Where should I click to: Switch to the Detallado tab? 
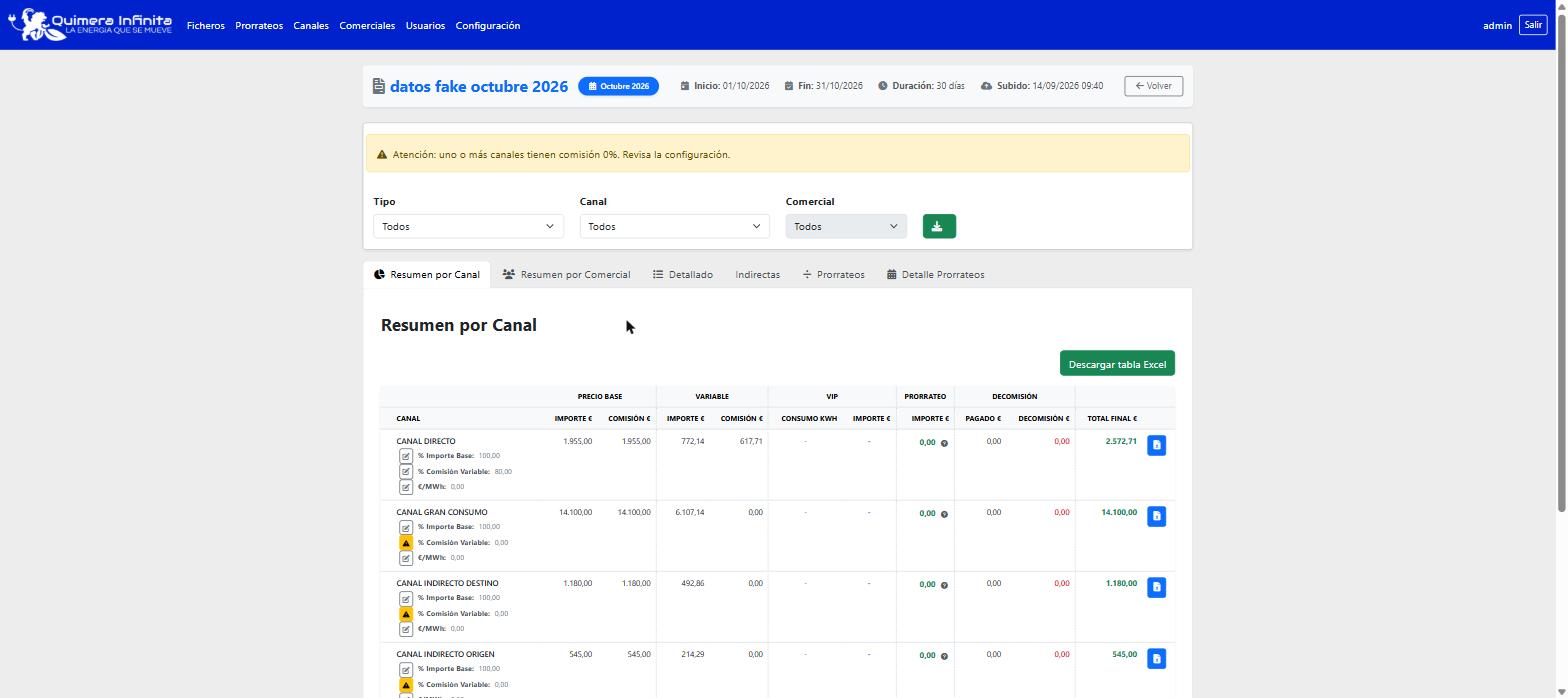click(x=683, y=275)
